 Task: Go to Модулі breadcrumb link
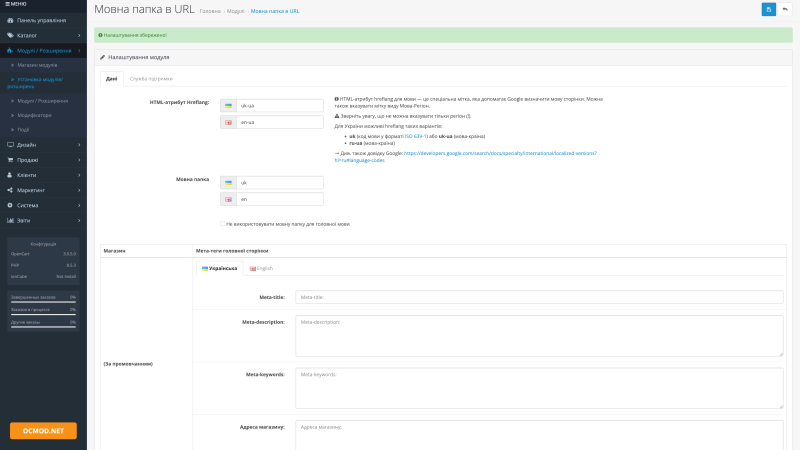(x=235, y=11)
